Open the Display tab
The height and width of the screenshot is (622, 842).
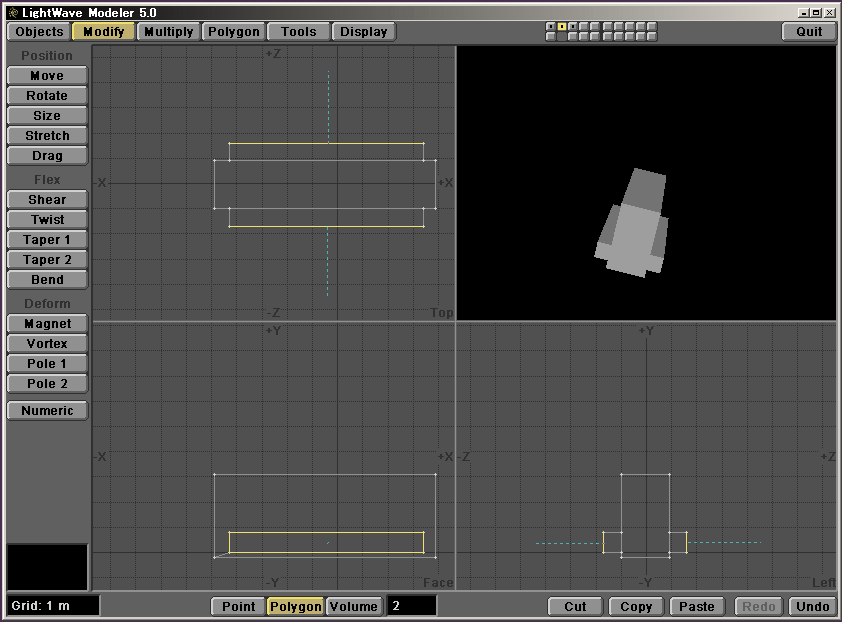(363, 32)
